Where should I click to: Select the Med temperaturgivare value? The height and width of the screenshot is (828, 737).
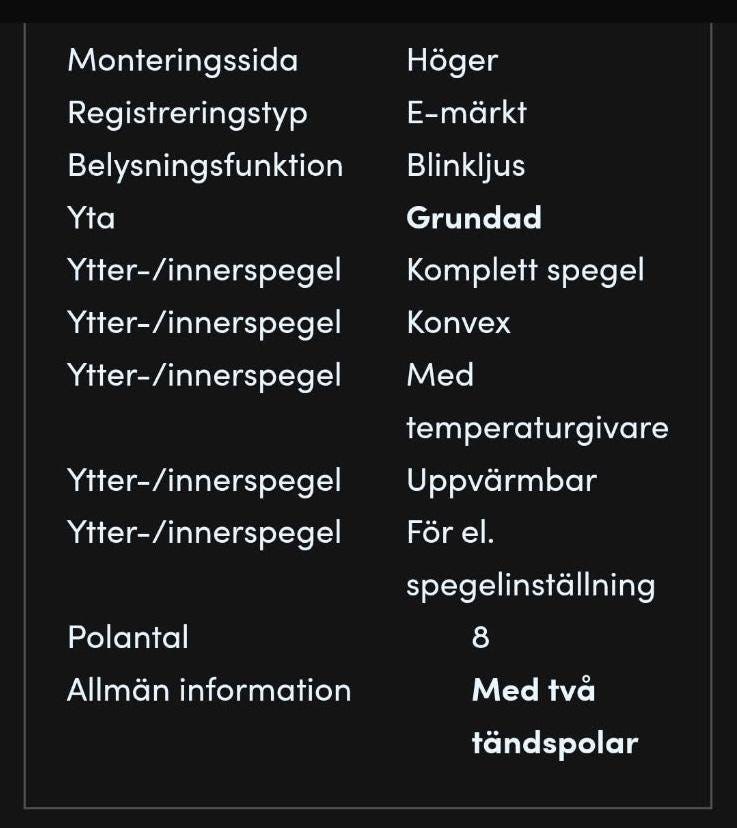point(537,402)
